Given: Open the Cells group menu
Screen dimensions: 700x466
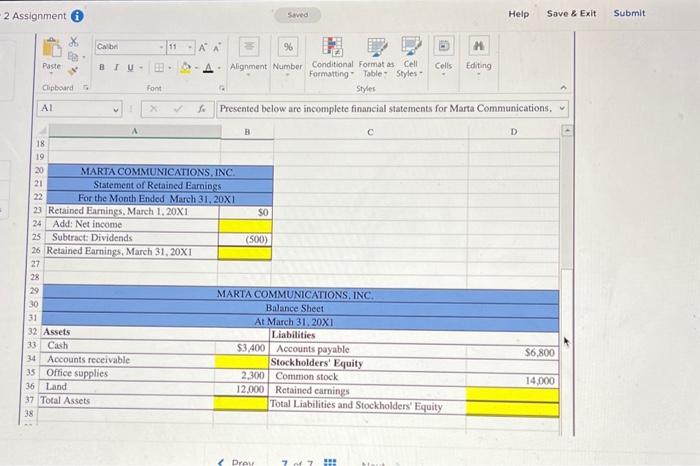Looking at the screenshot, I should [x=443, y=56].
